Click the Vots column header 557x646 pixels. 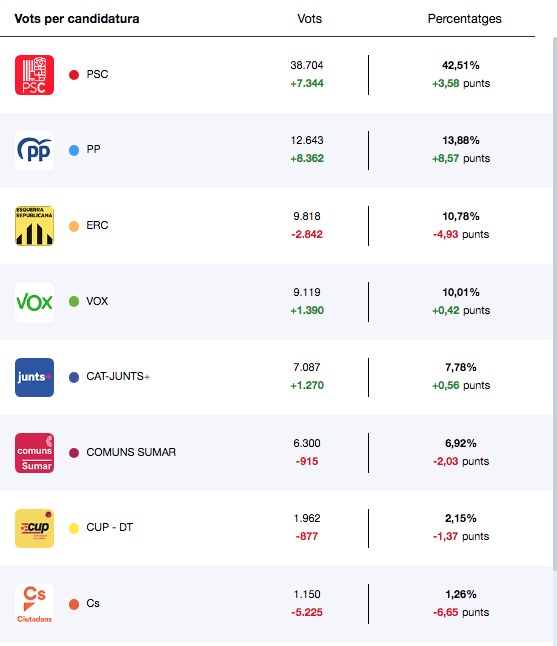pyautogui.click(x=309, y=19)
